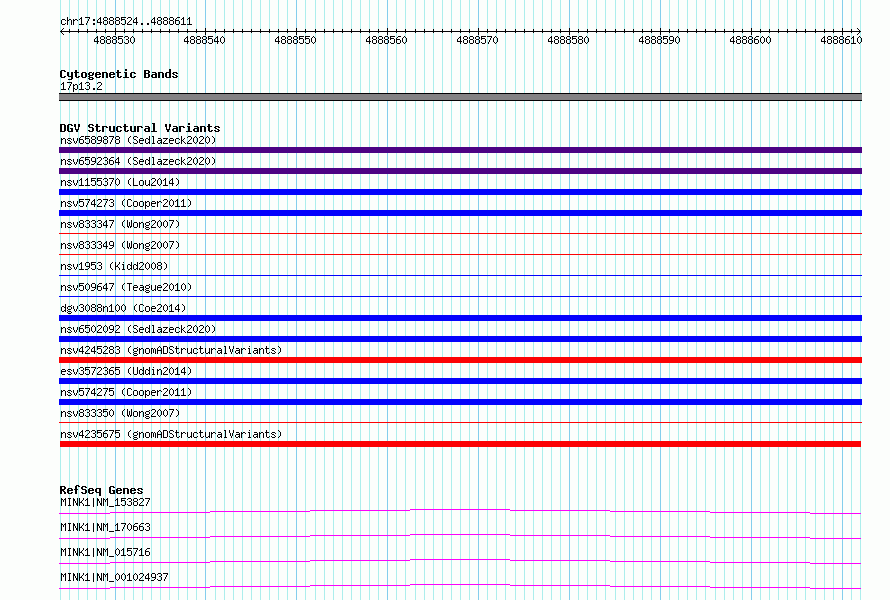
Task: Click the blue bar under nsv1155370
Action: 460,192
